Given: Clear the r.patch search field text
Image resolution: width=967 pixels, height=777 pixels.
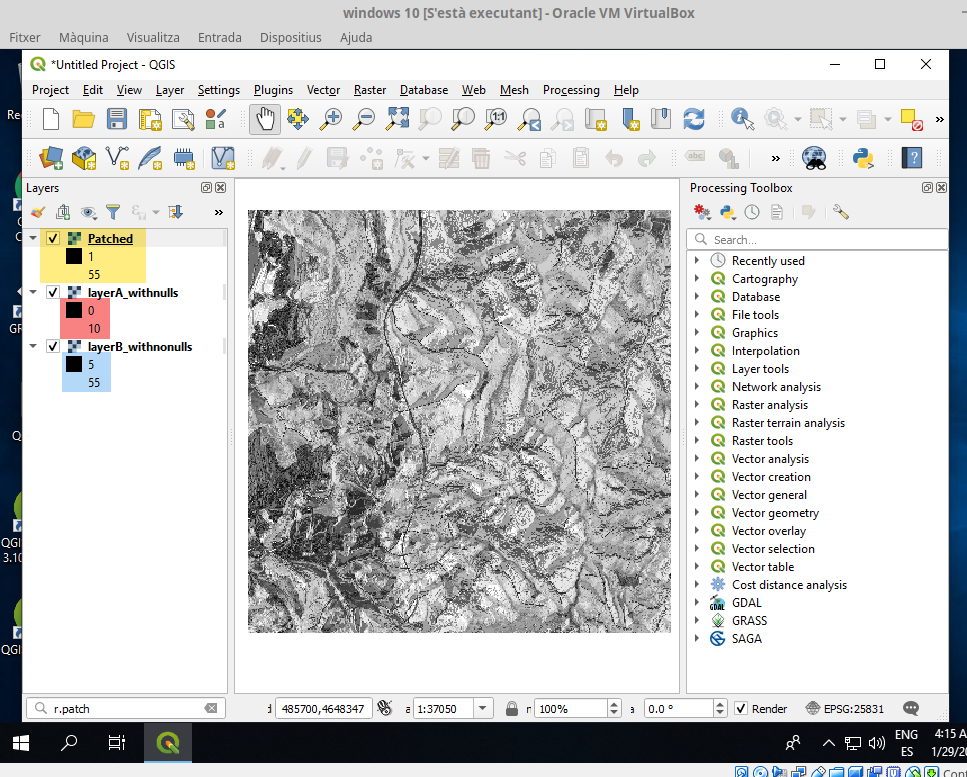Looking at the screenshot, I should (x=210, y=708).
